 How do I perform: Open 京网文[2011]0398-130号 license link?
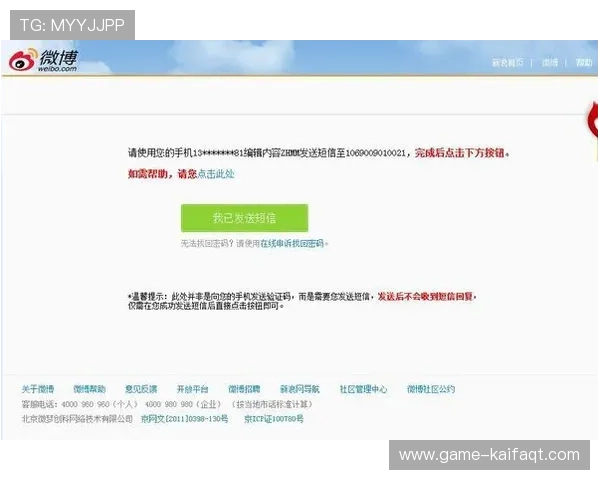(x=184, y=419)
